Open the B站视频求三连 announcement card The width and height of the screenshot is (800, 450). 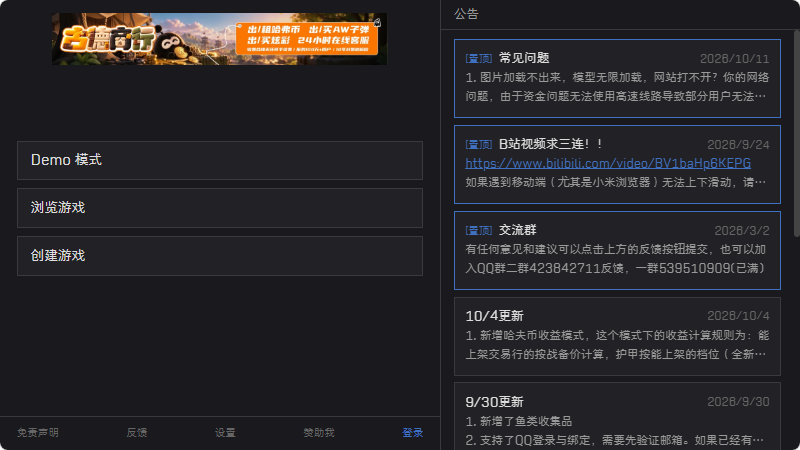pos(617,164)
